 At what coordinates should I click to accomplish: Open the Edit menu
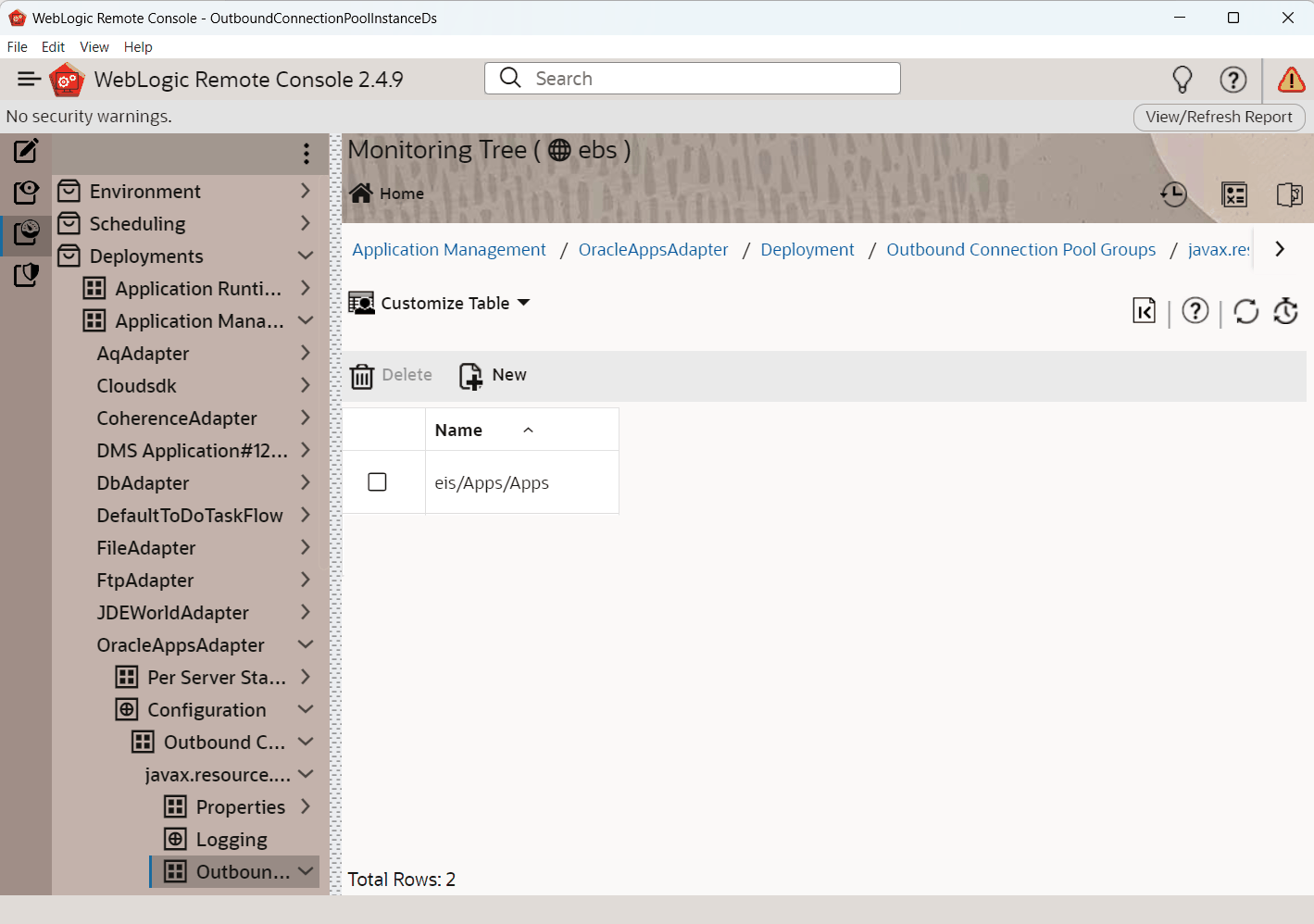pos(53,47)
